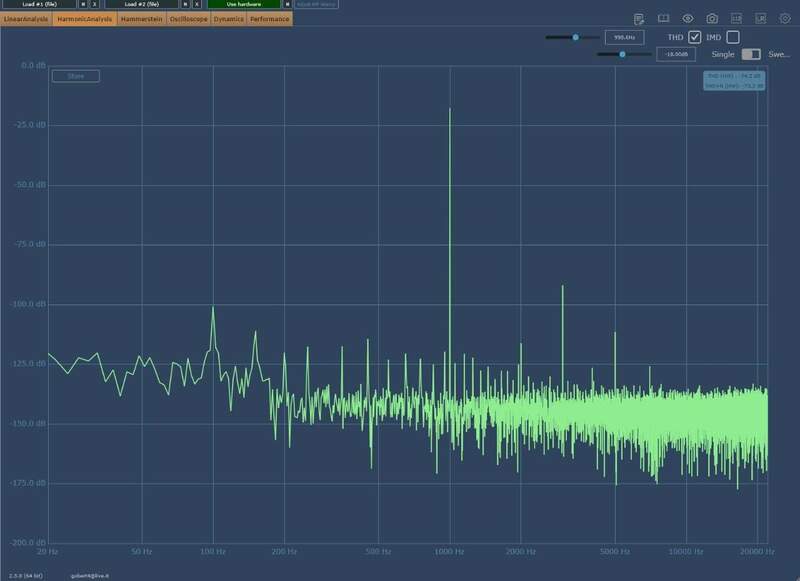Uncheck the THD checkbox
The height and width of the screenshot is (581, 800).
[x=695, y=37]
